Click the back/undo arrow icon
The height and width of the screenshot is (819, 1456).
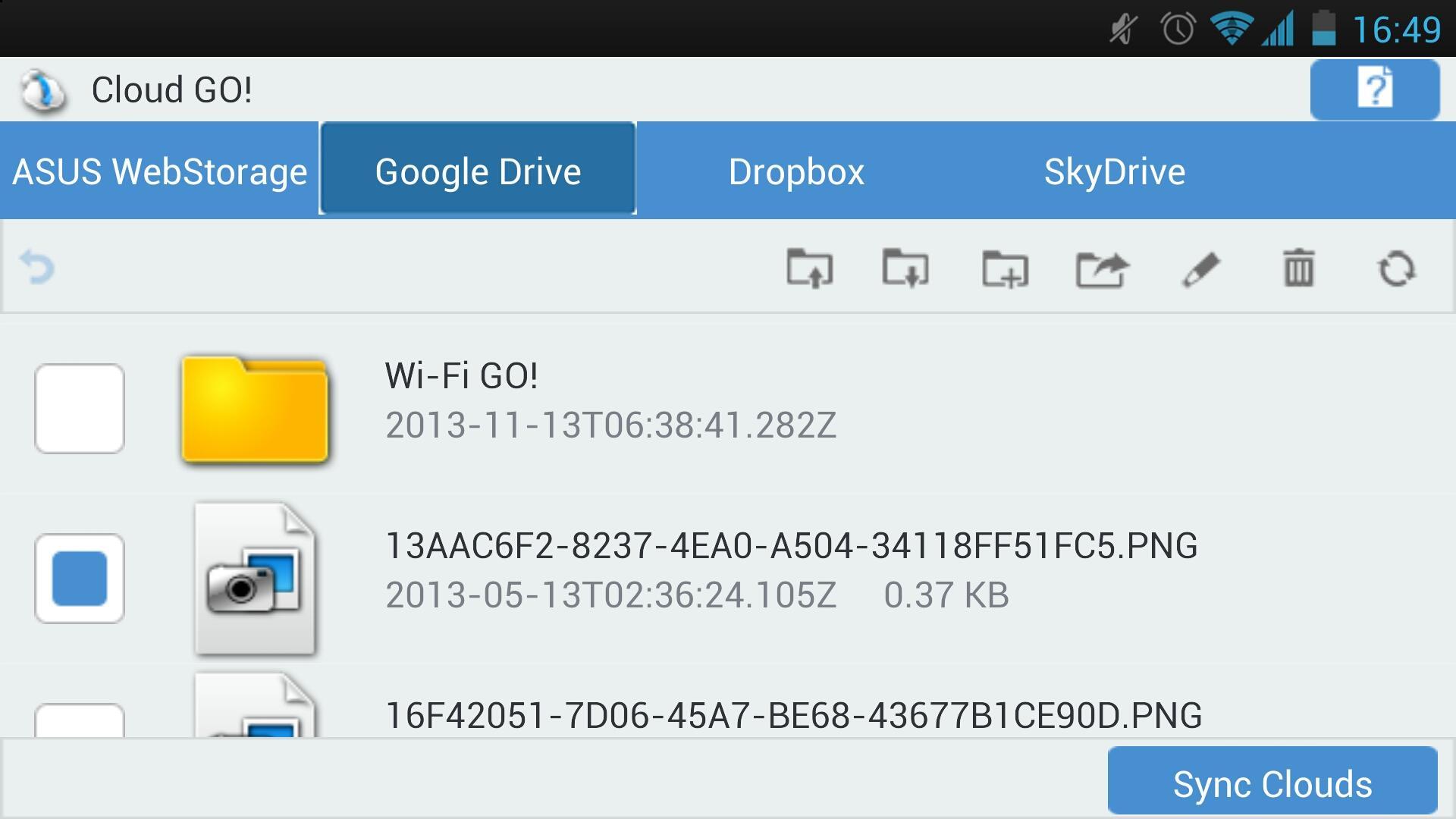click(37, 266)
